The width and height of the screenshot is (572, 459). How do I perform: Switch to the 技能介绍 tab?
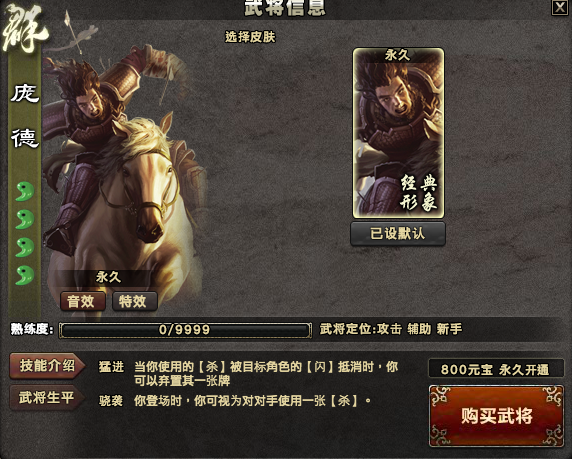[47, 366]
